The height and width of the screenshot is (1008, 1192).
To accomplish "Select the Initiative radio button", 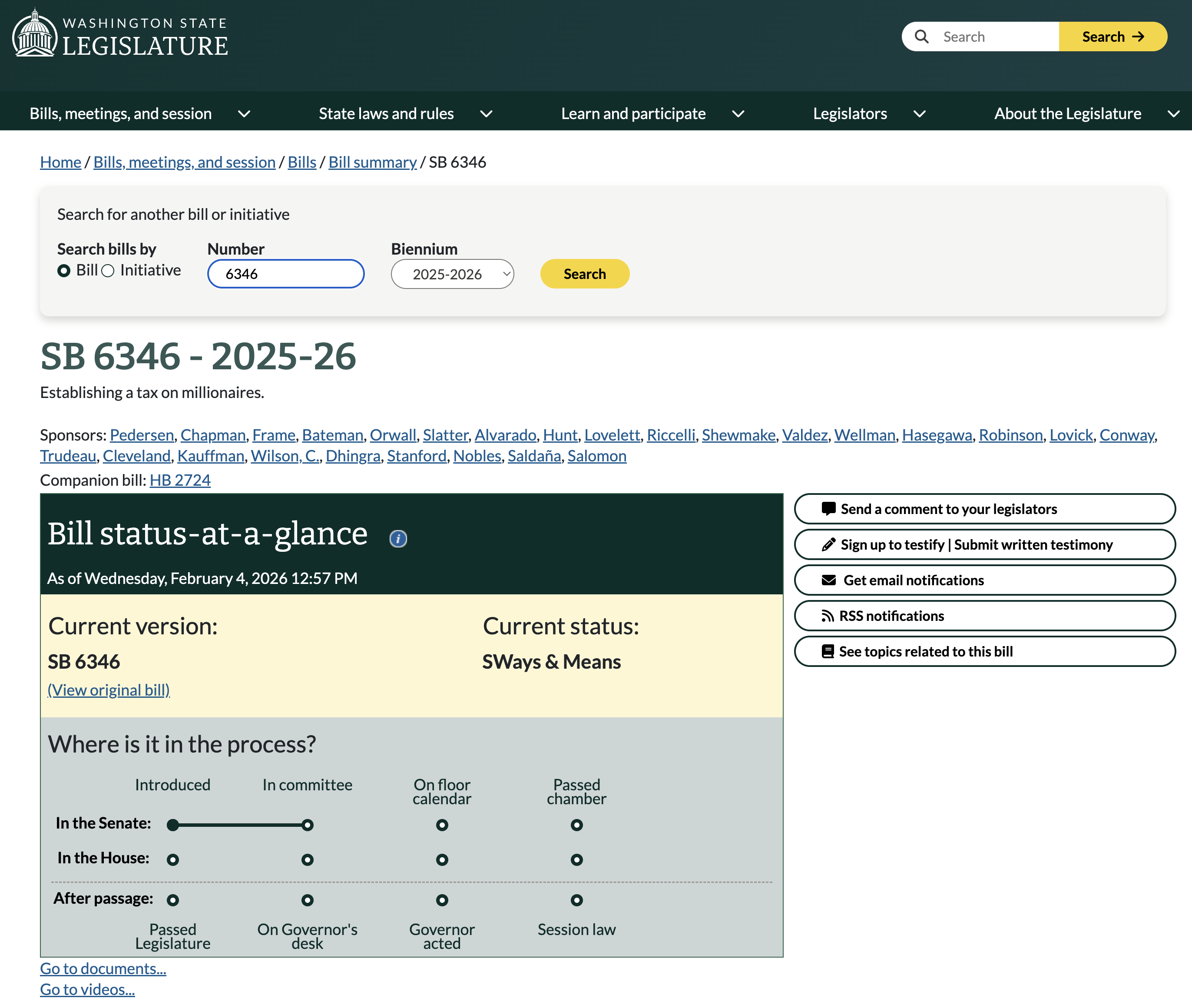I will 108,271.
